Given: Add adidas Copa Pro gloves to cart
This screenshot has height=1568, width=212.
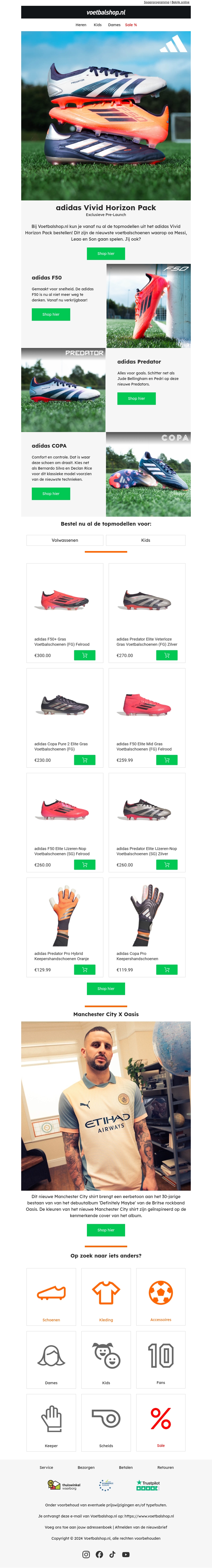Looking at the screenshot, I should (x=166, y=969).
